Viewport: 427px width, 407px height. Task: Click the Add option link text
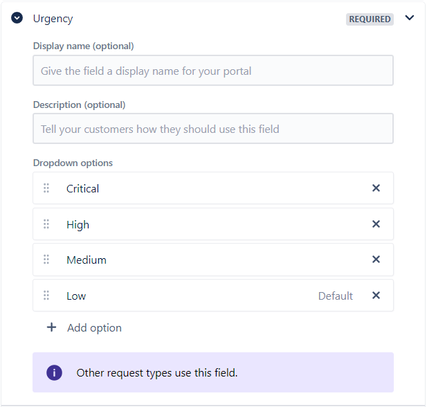(x=94, y=328)
